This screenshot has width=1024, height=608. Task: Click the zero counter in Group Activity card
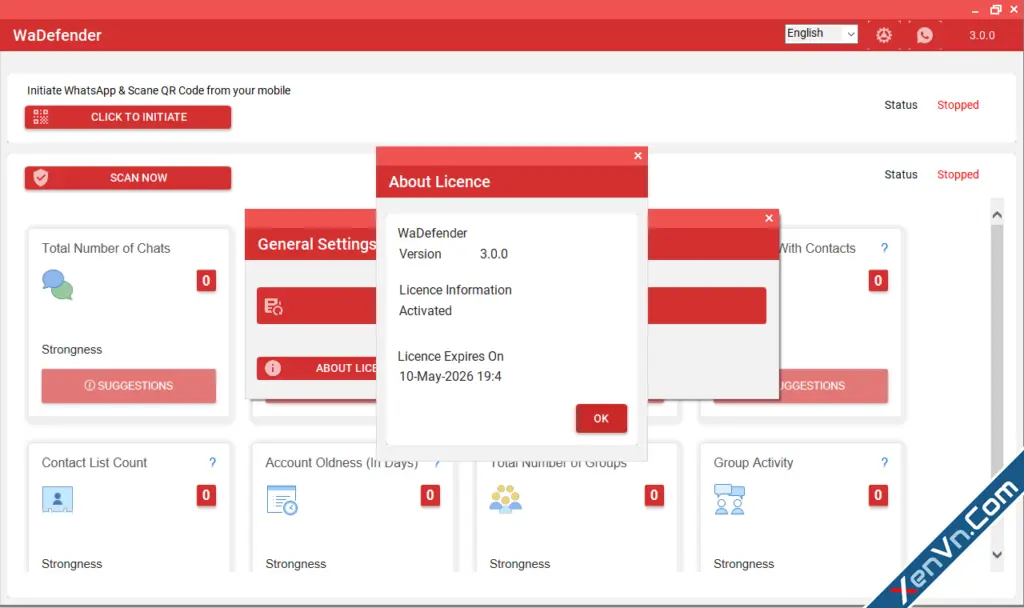(878, 495)
